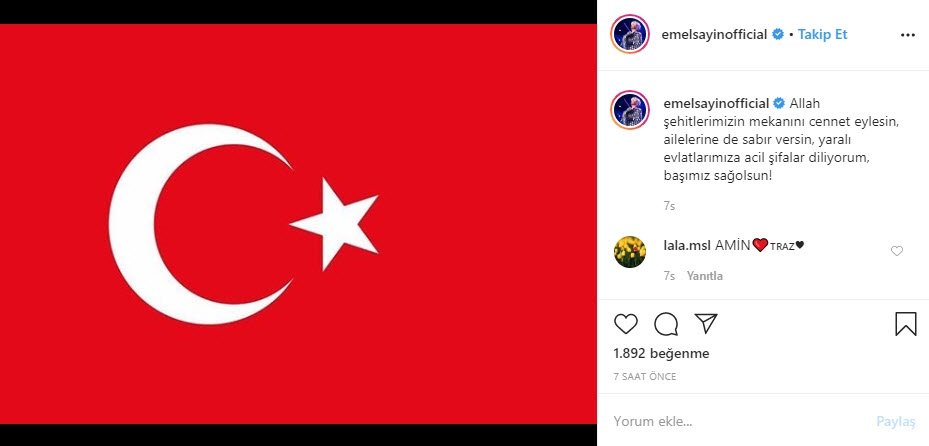Save post with bookmark icon

[905, 324]
